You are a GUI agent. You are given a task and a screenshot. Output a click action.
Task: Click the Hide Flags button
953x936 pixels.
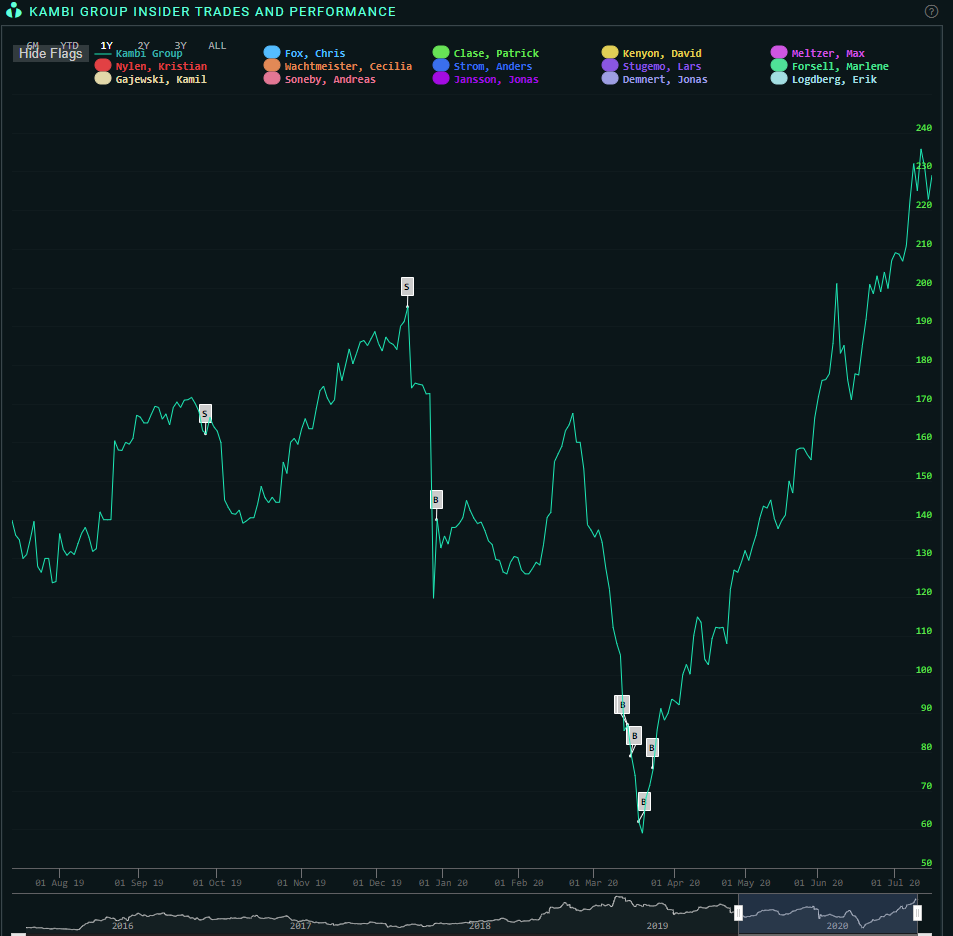point(51,54)
